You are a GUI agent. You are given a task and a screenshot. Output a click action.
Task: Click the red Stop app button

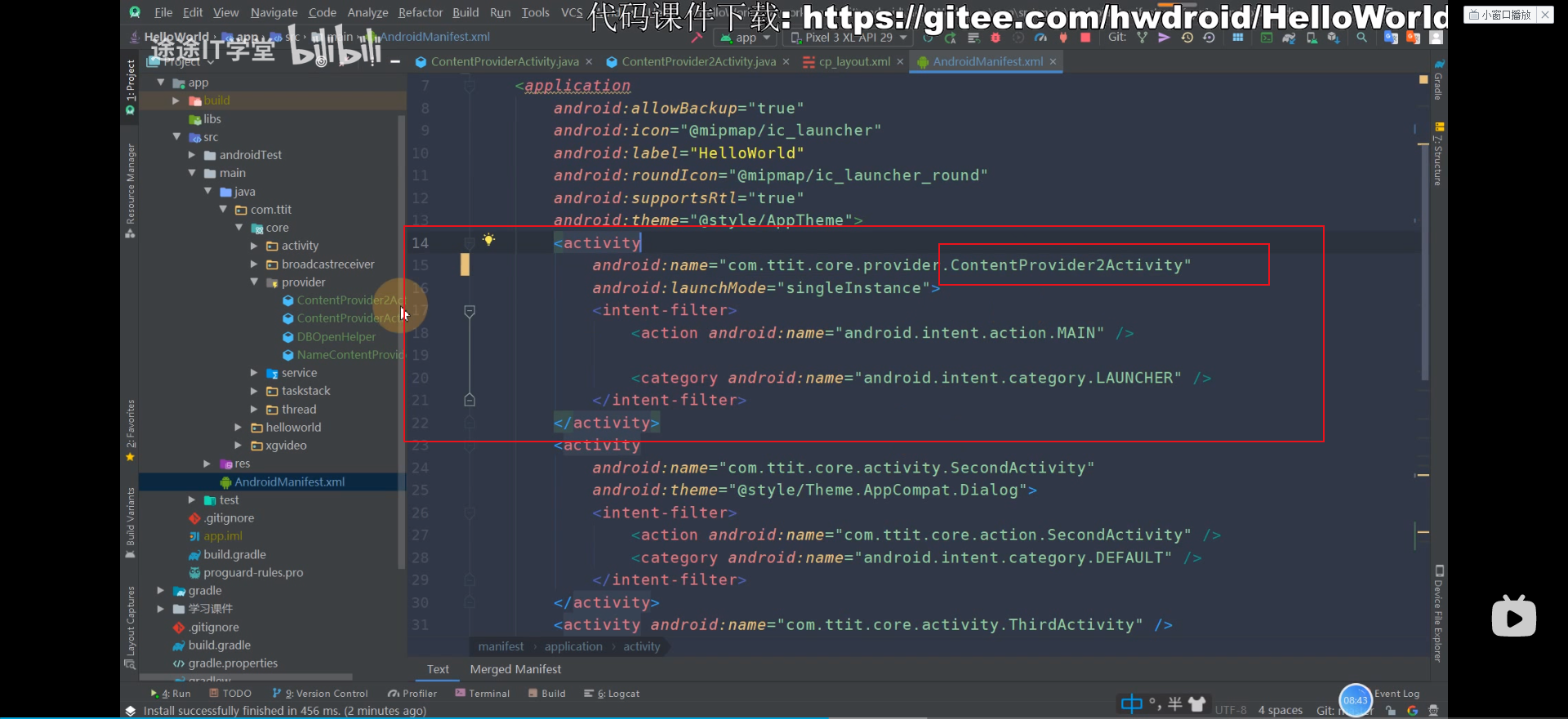tap(1085, 38)
